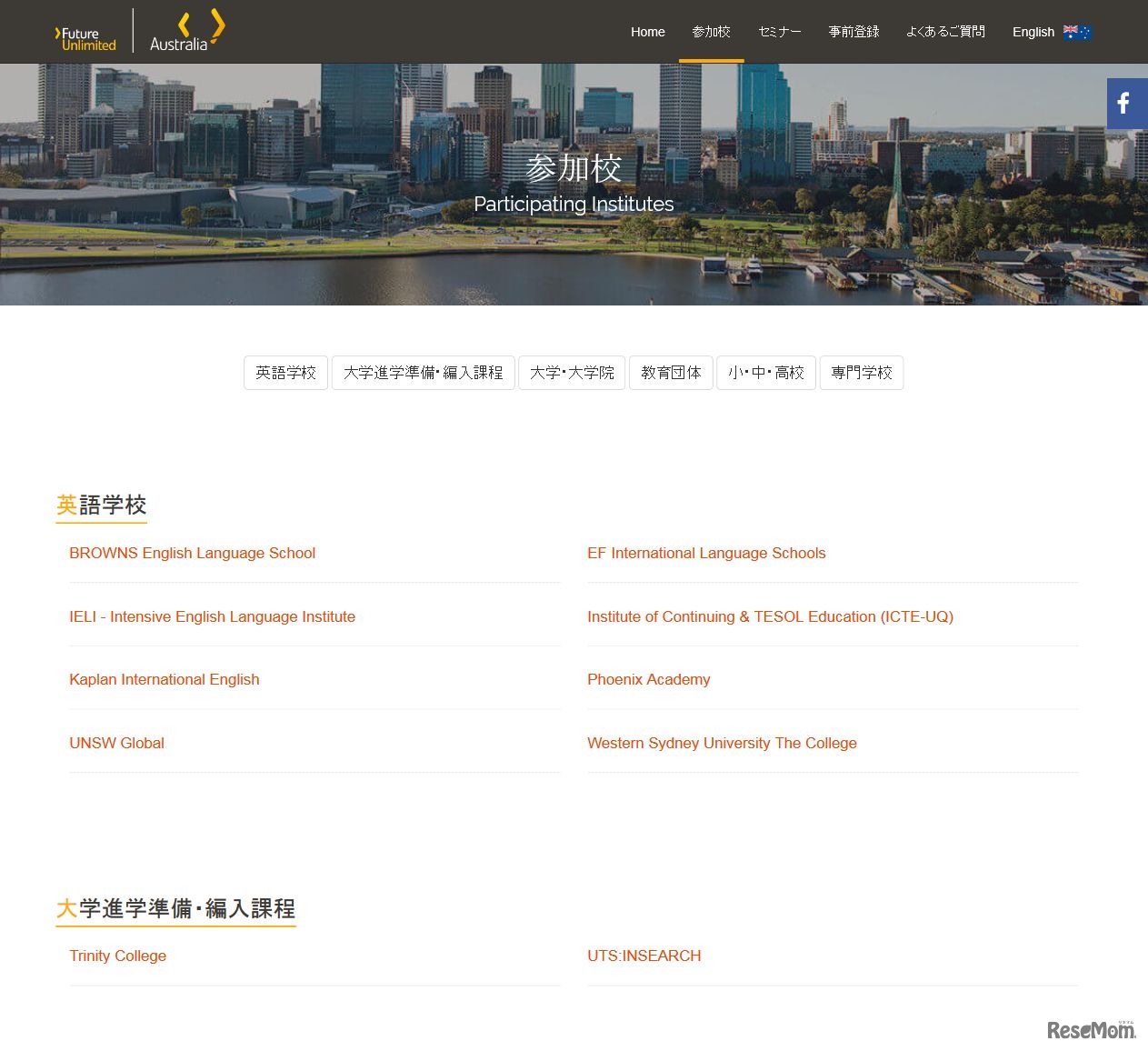
Task: Click the Australian flag icon
Action: (1077, 32)
